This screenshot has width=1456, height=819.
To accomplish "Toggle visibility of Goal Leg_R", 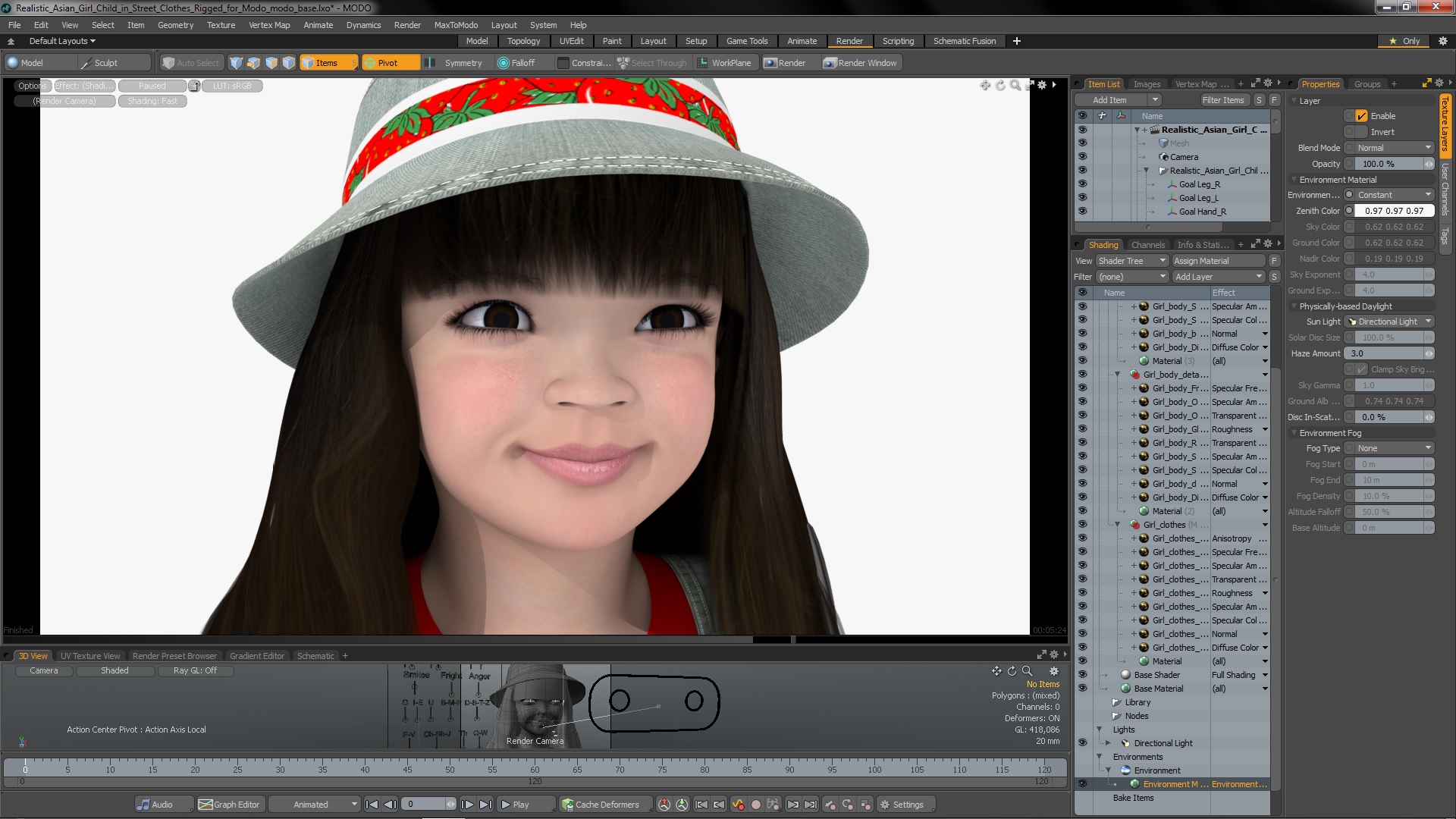I will click(1082, 184).
